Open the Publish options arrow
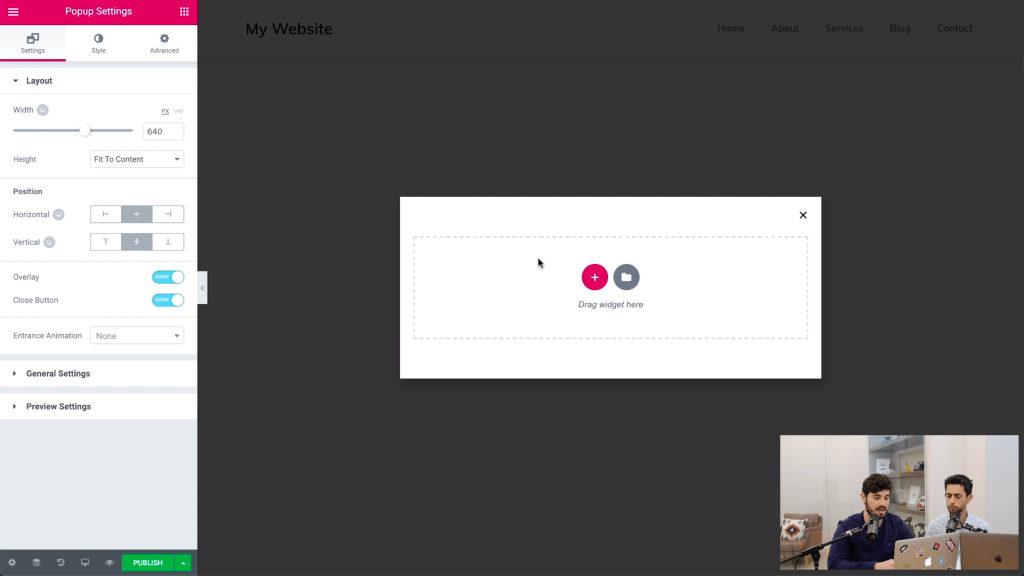 [x=183, y=562]
